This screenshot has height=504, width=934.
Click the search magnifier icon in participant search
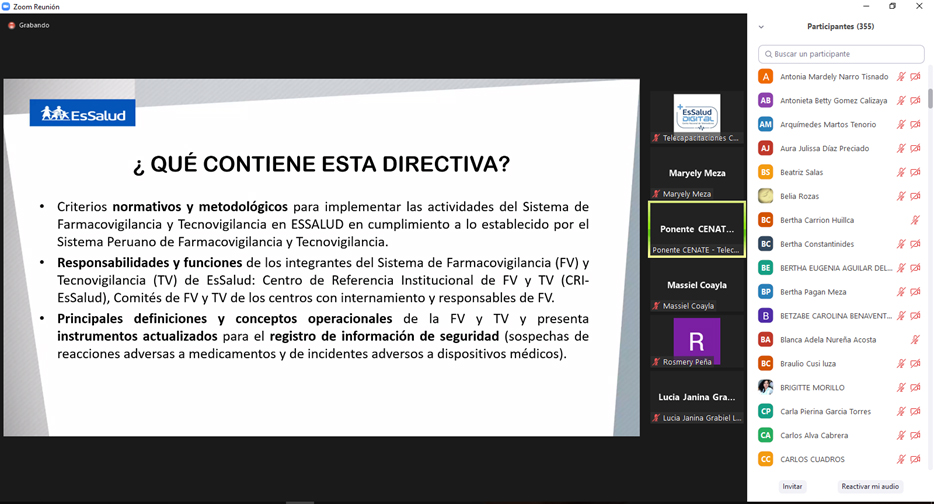[768, 54]
